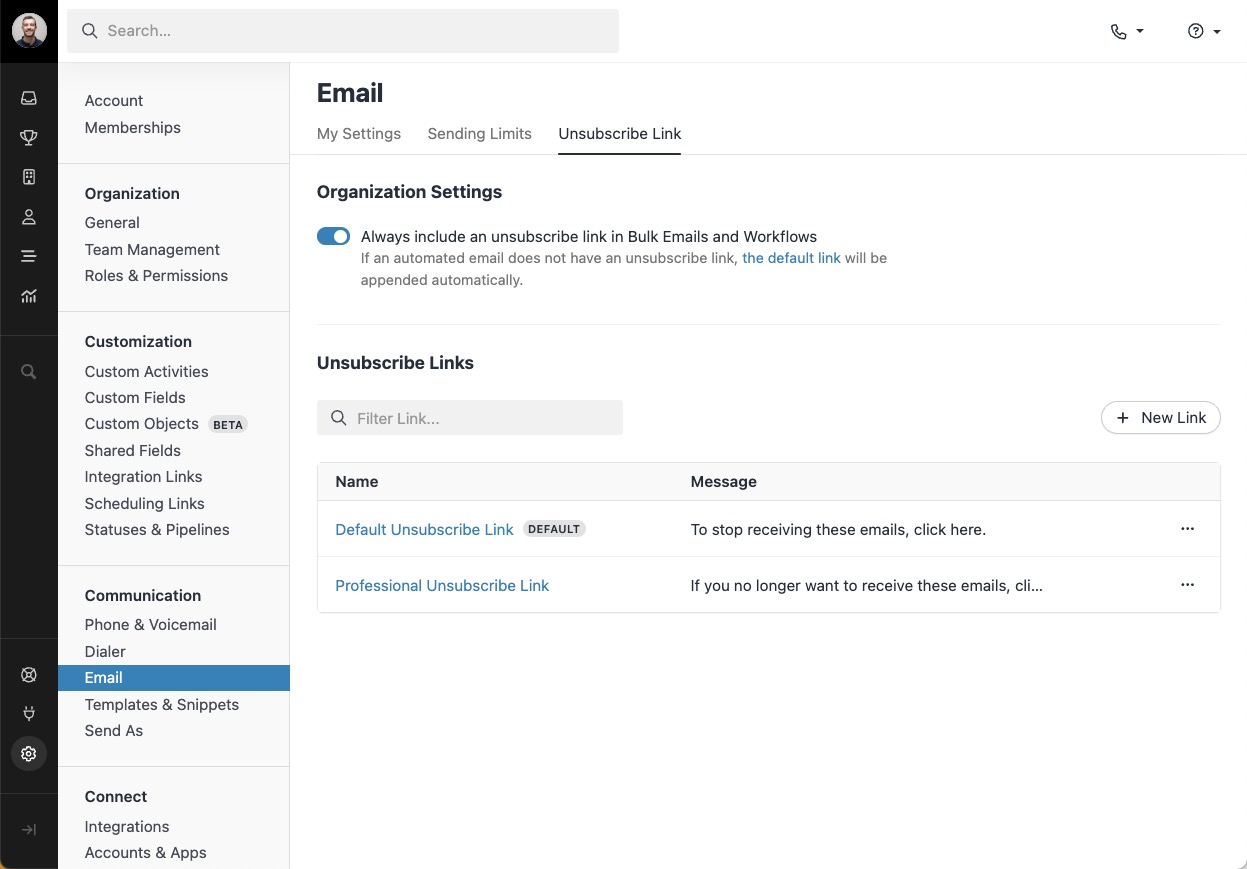Screen dimensions: 1247x869
Task: Switch to the Sending Limits tab
Action: click(479, 134)
